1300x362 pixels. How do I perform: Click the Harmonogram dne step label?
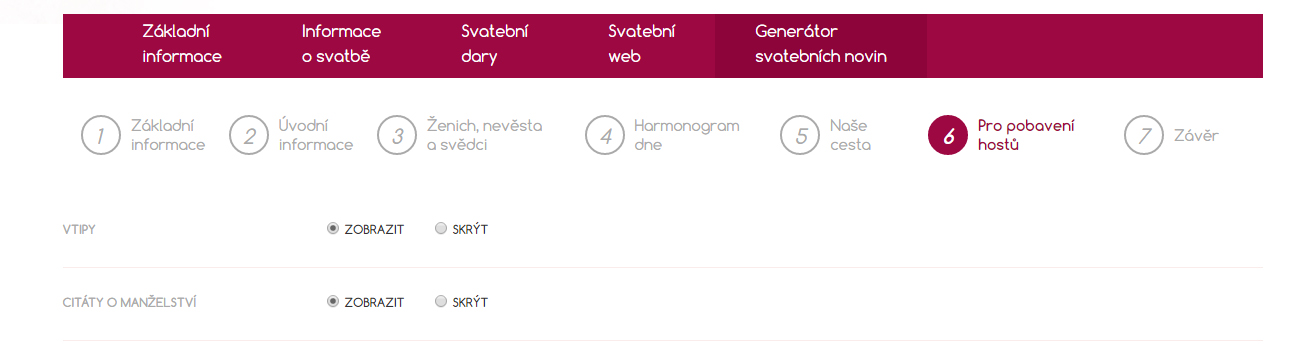point(686,135)
